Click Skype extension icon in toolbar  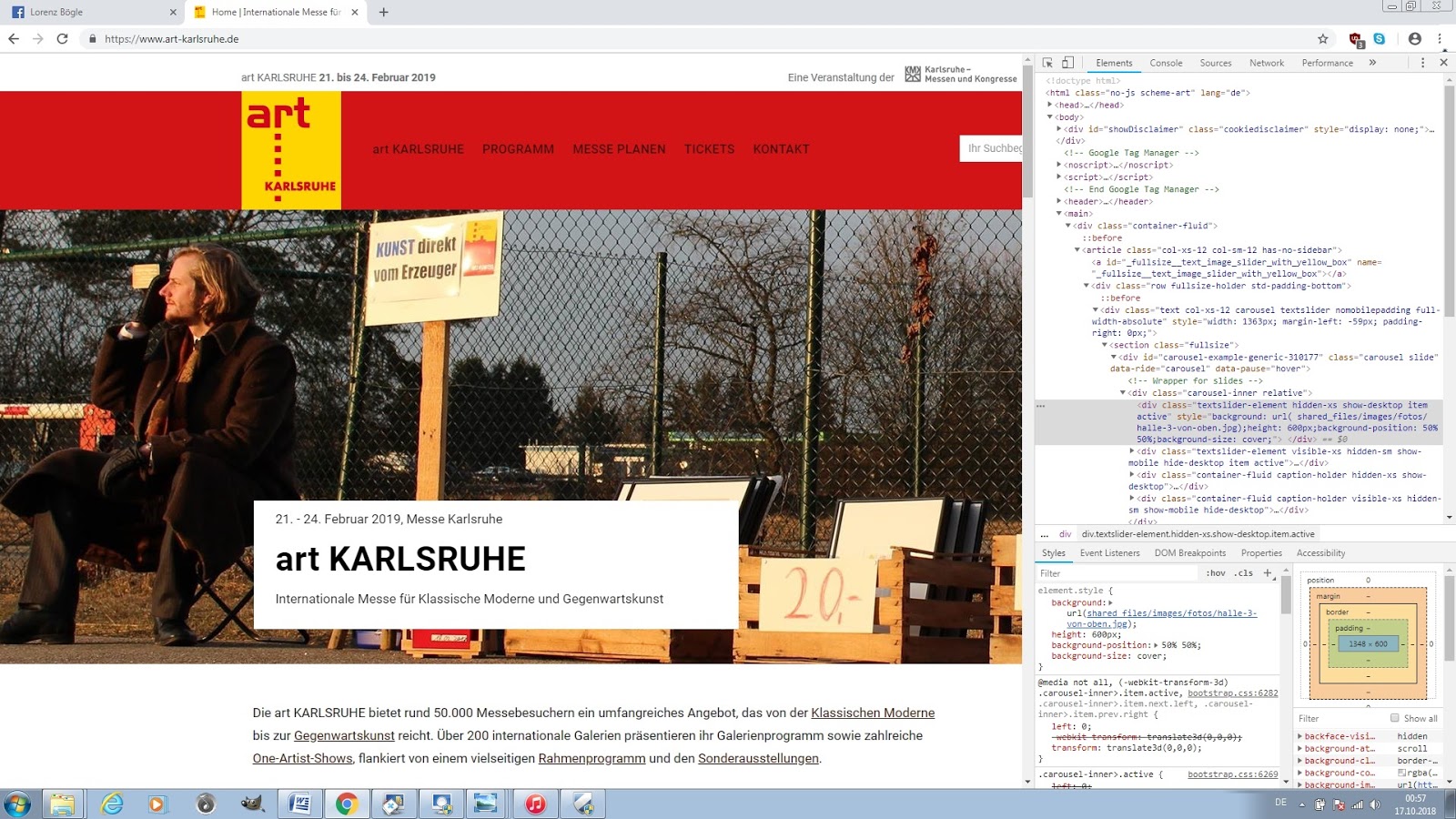point(1380,39)
